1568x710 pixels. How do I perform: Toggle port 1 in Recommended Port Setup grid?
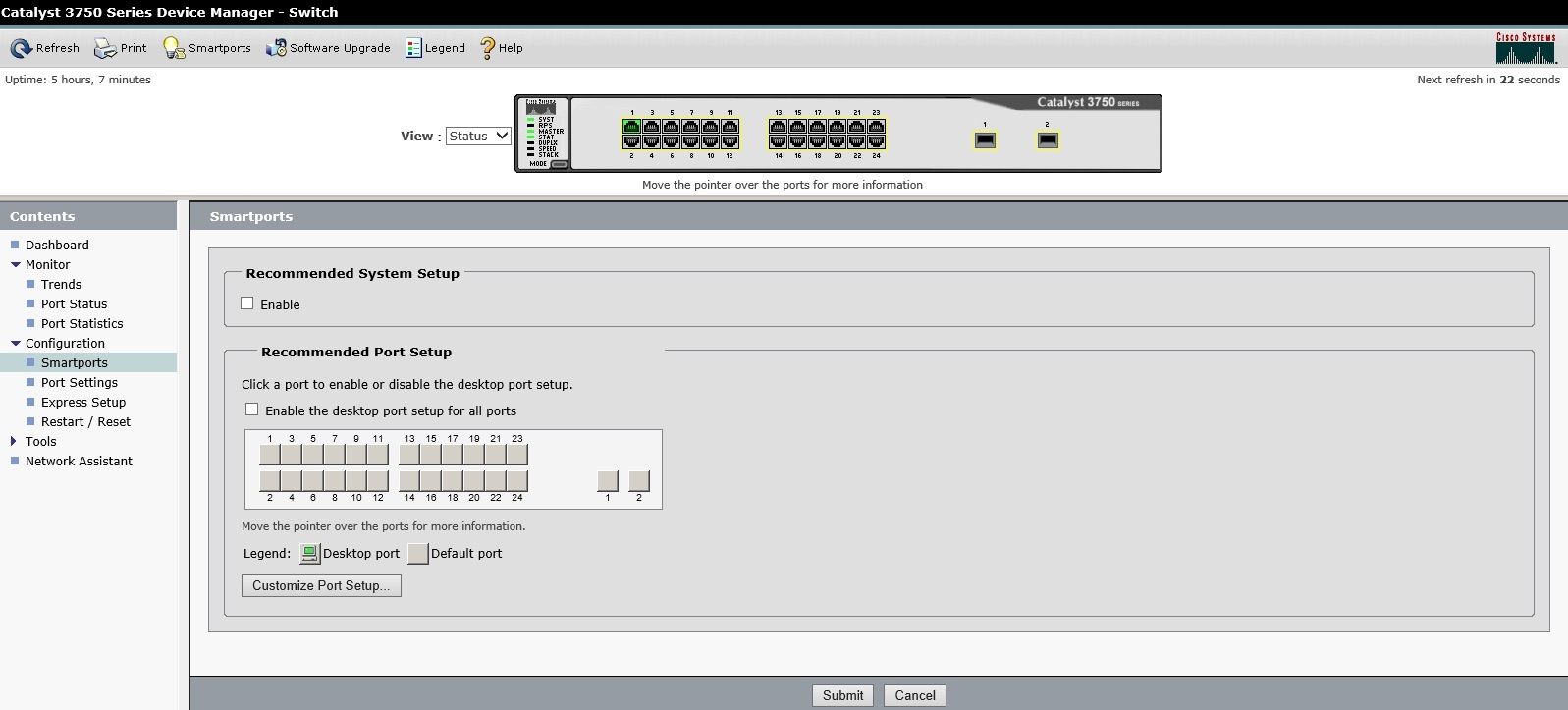(270, 455)
